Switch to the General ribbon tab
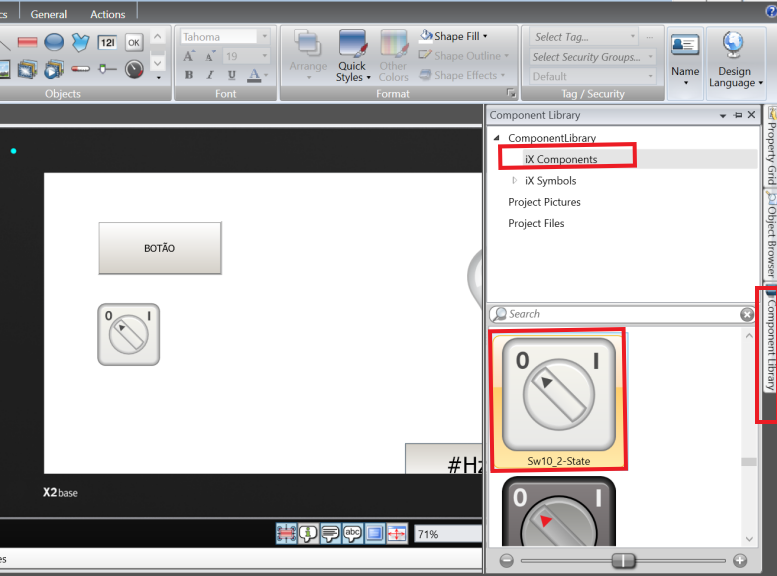 tap(49, 14)
